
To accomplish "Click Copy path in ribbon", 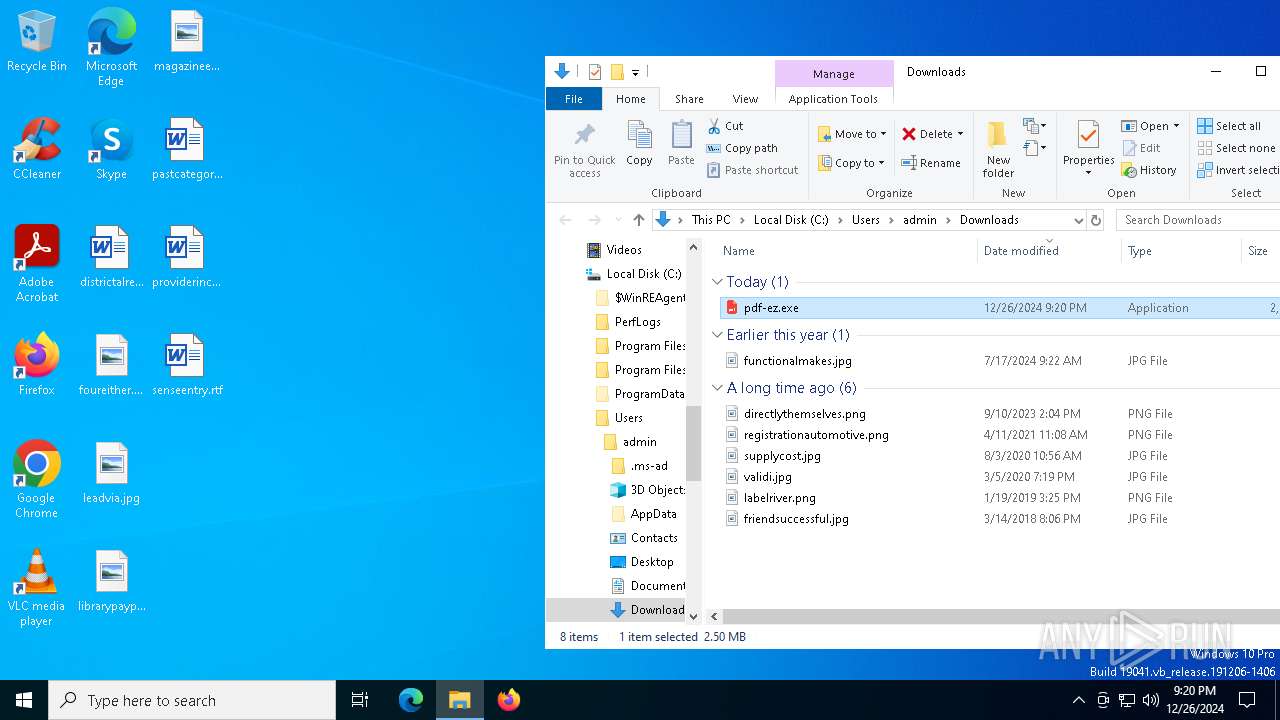I will point(741,148).
